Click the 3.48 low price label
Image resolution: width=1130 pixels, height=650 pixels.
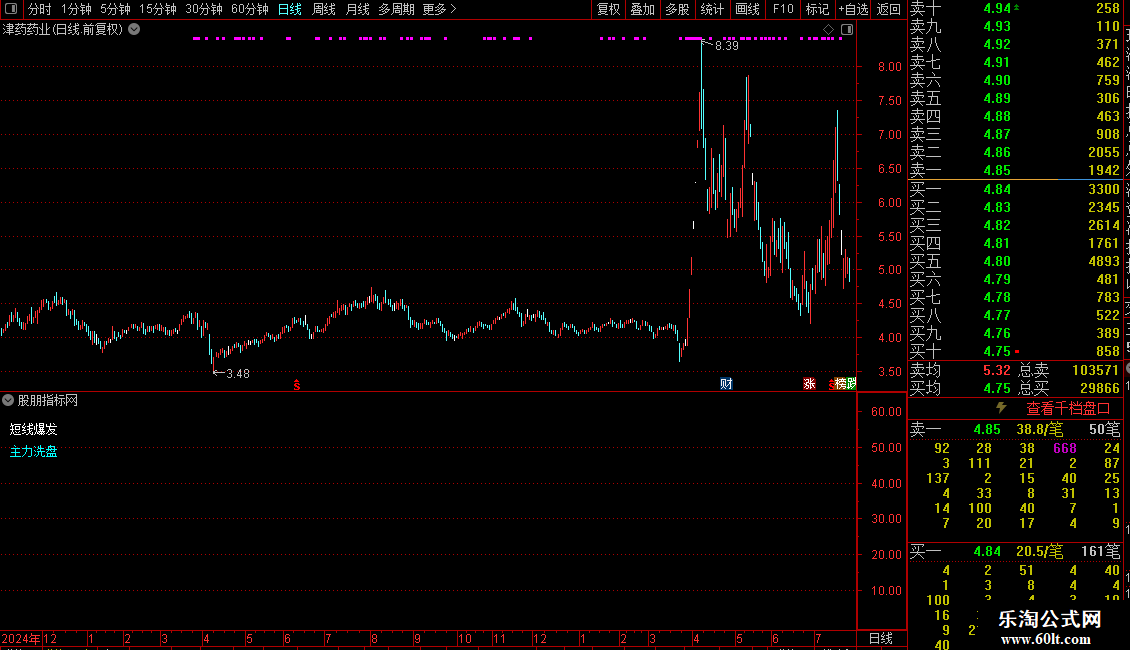pos(238,374)
